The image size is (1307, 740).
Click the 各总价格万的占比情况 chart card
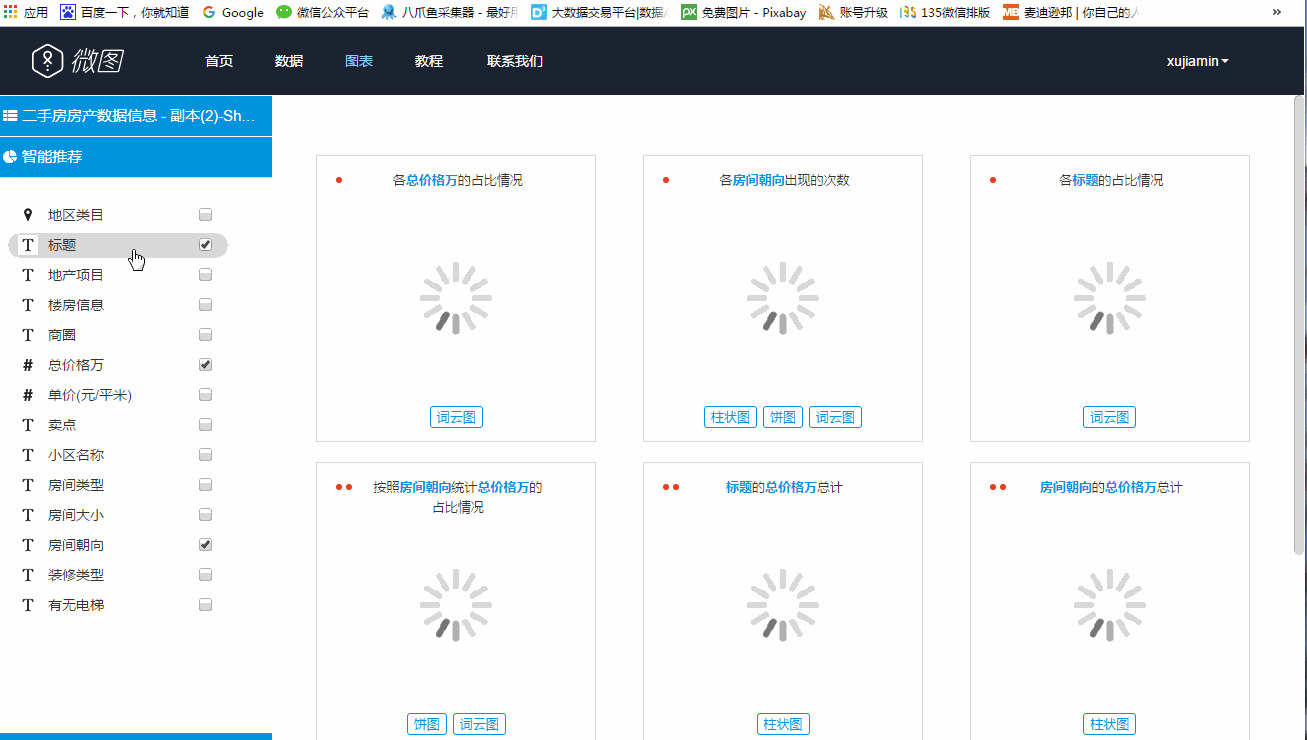click(456, 298)
